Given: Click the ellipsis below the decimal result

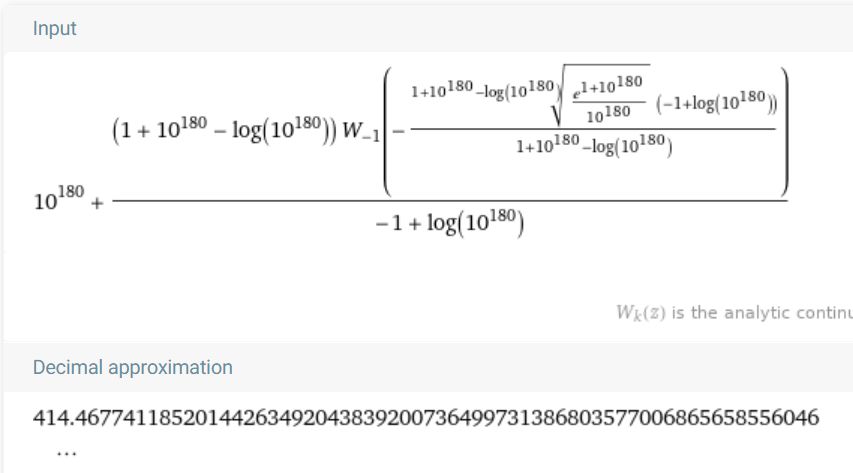Looking at the screenshot, I should [x=67, y=452].
